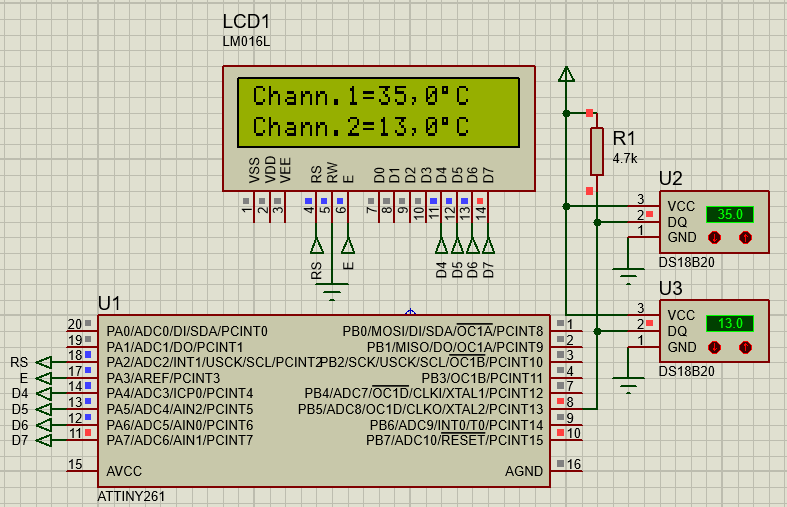Click the D4 terminal below the LCD

tap(441, 245)
